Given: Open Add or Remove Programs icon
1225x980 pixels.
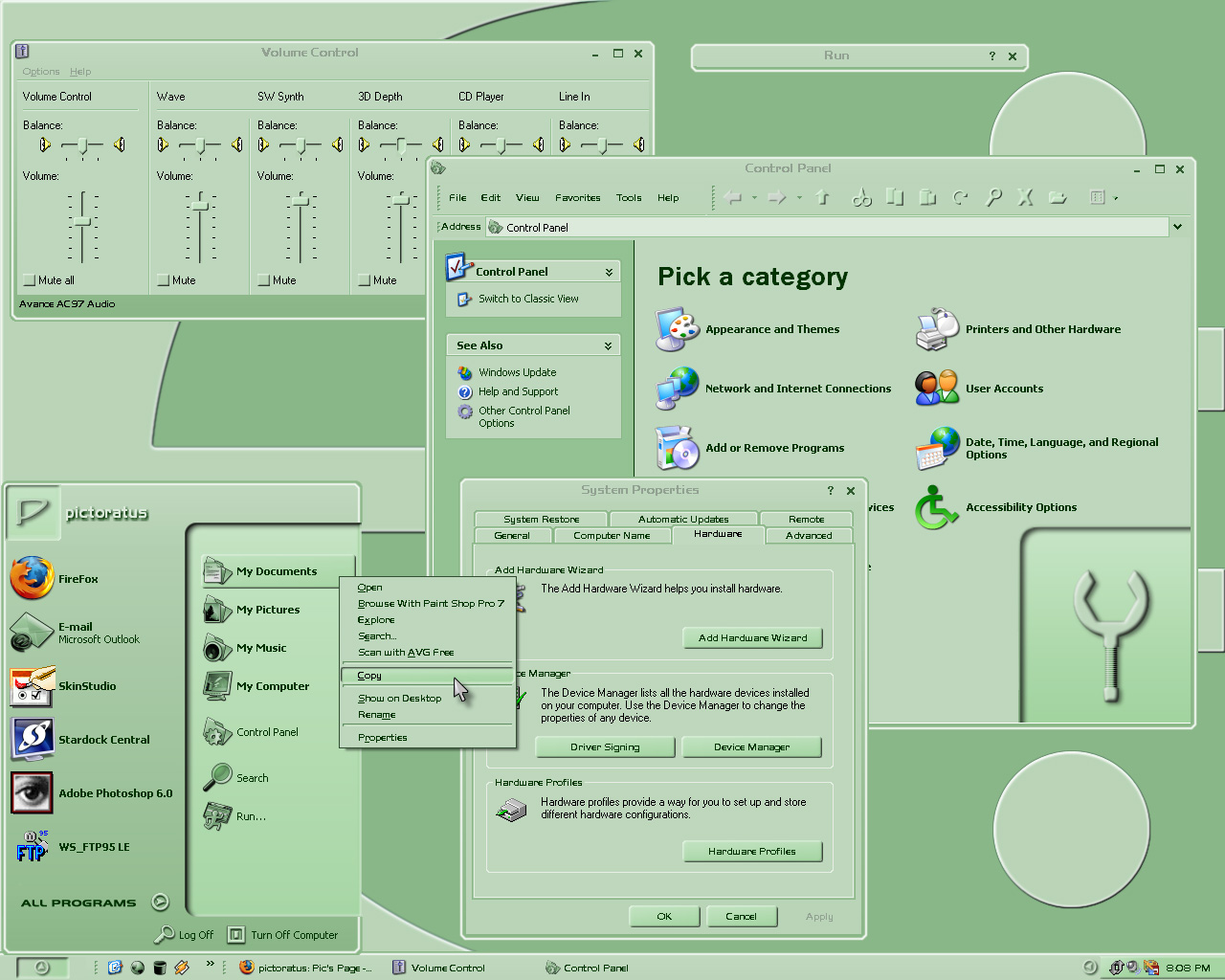Looking at the screenshot, I should [678, 448].
